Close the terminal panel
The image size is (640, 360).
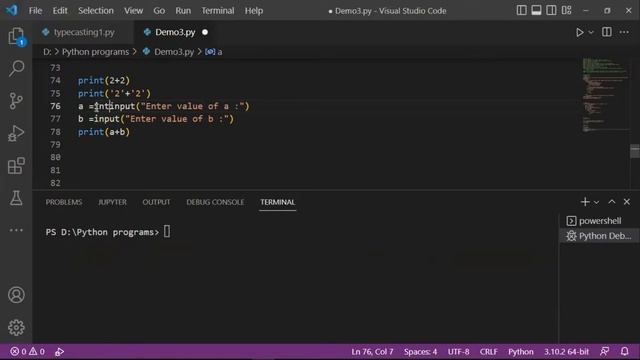[x=627, y=202]
